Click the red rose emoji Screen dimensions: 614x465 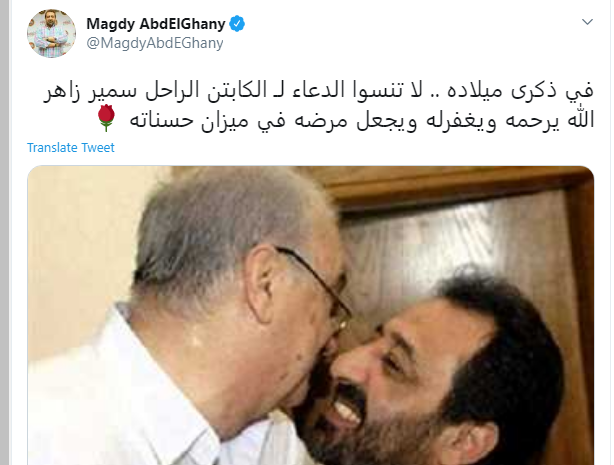[x=106, y=118]
